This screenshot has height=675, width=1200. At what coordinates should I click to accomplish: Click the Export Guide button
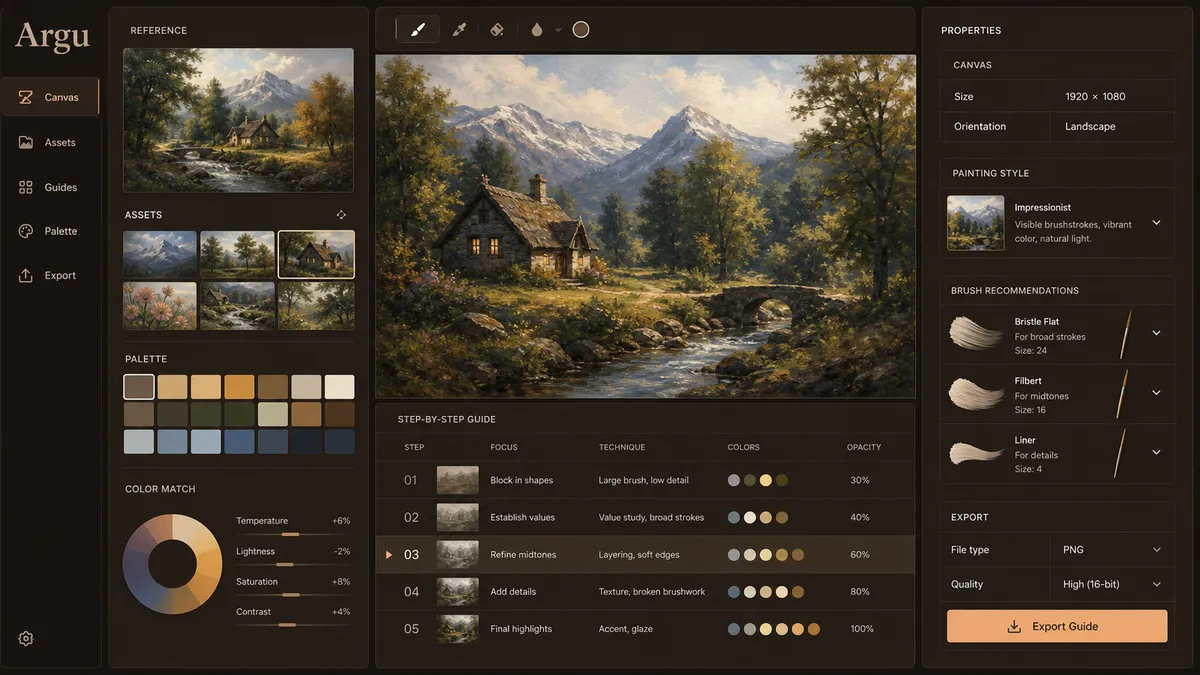[x=1057, y=626]
